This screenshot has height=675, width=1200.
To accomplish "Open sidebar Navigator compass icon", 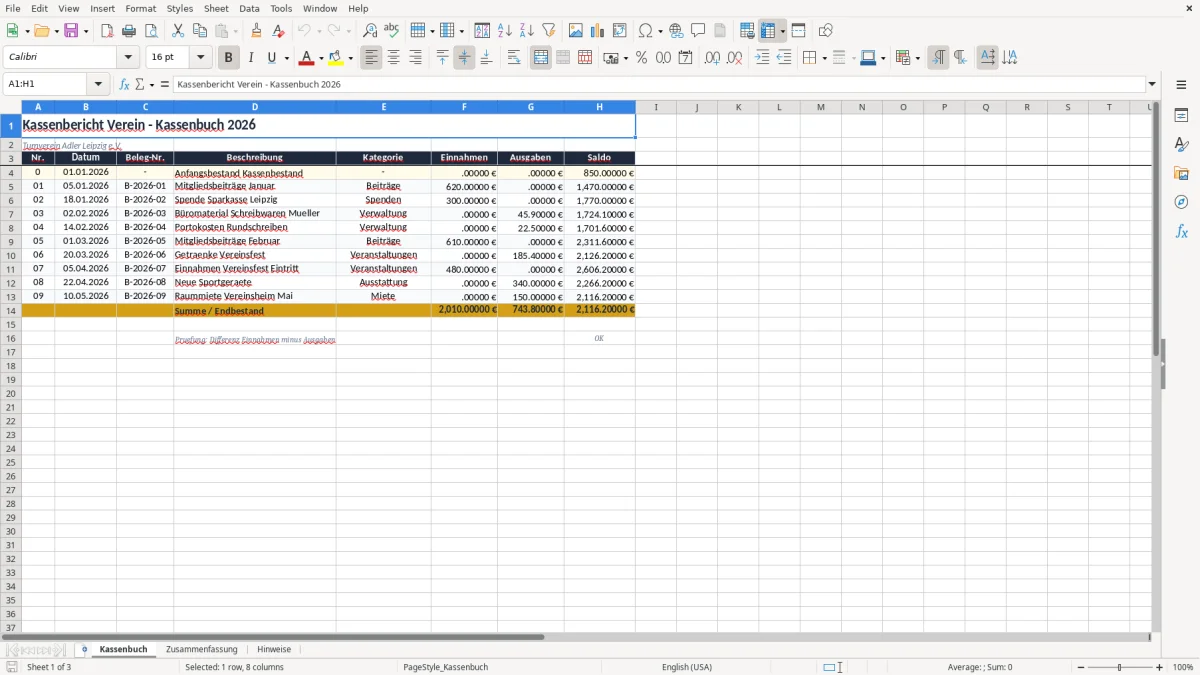I will (1181, 203).
